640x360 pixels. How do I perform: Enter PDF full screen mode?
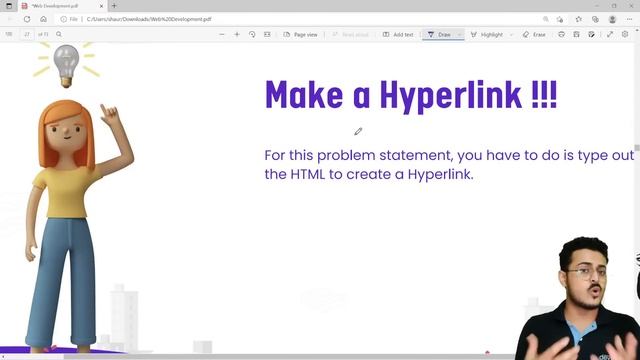coord(610,35)
